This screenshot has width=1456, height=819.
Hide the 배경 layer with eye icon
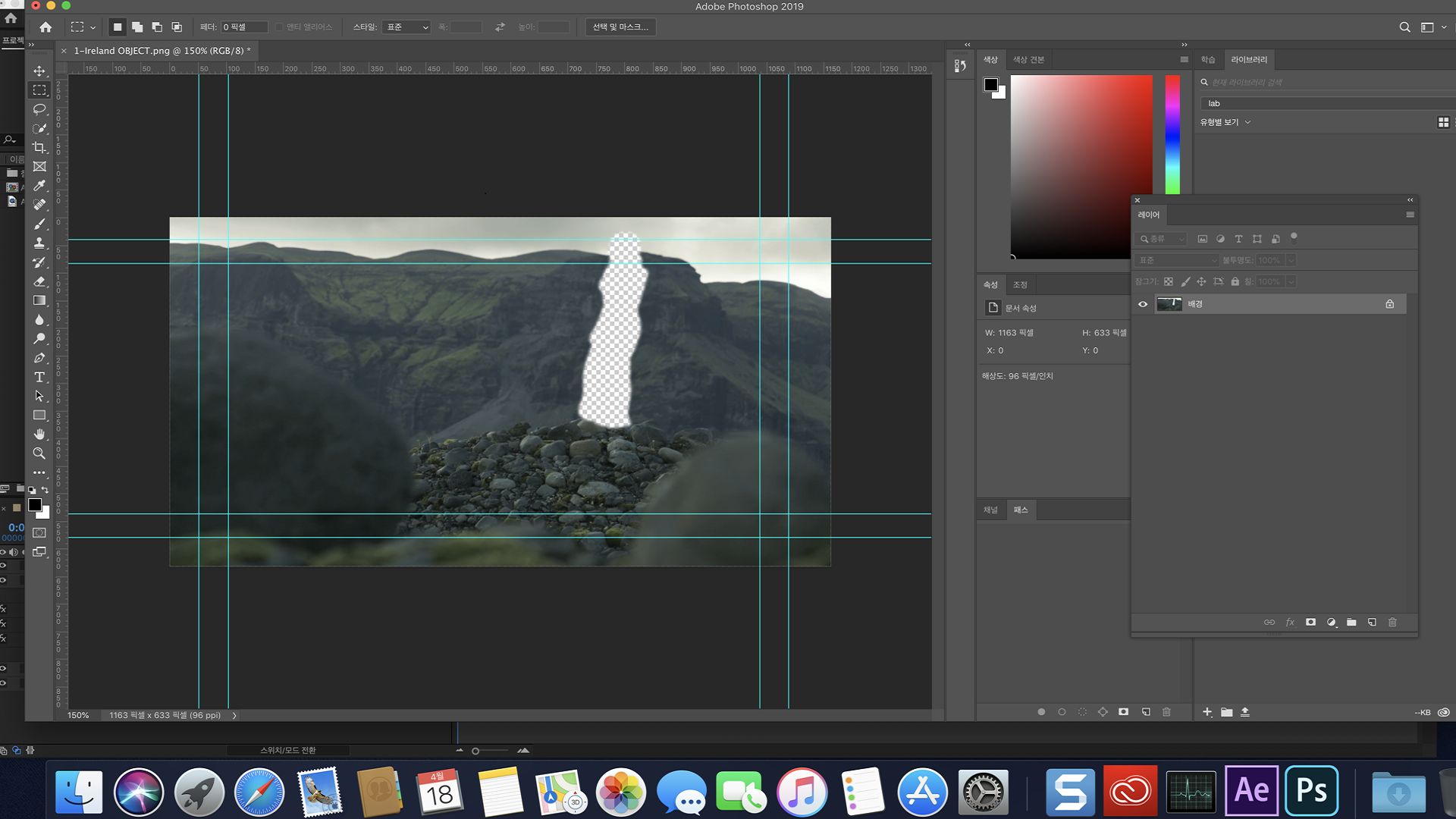coord(1143,304)
